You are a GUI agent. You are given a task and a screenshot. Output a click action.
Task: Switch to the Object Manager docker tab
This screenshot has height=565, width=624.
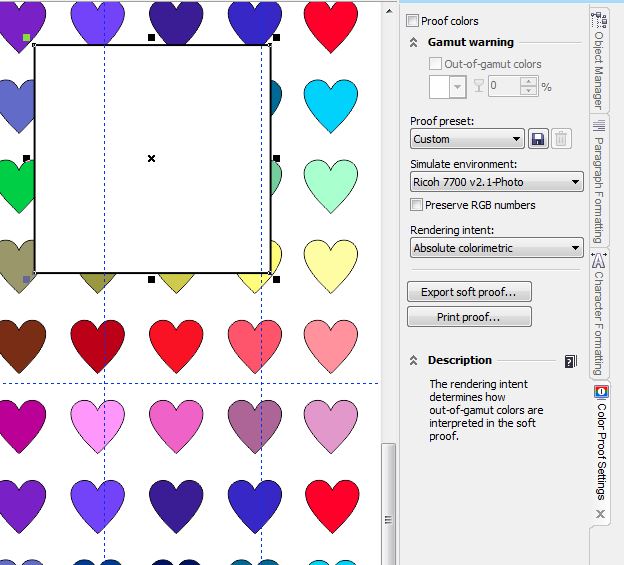click(599, 60)
